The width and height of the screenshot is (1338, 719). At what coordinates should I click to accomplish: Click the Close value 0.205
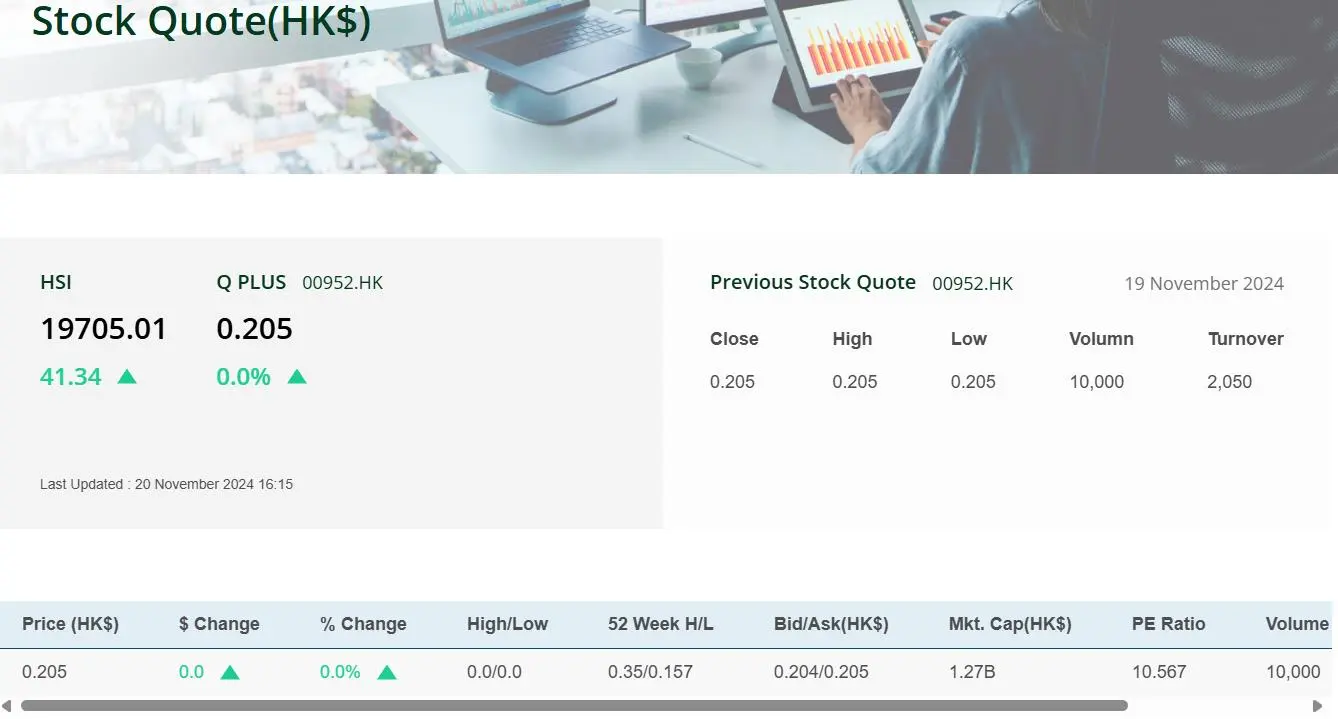[x=732, y=382]
